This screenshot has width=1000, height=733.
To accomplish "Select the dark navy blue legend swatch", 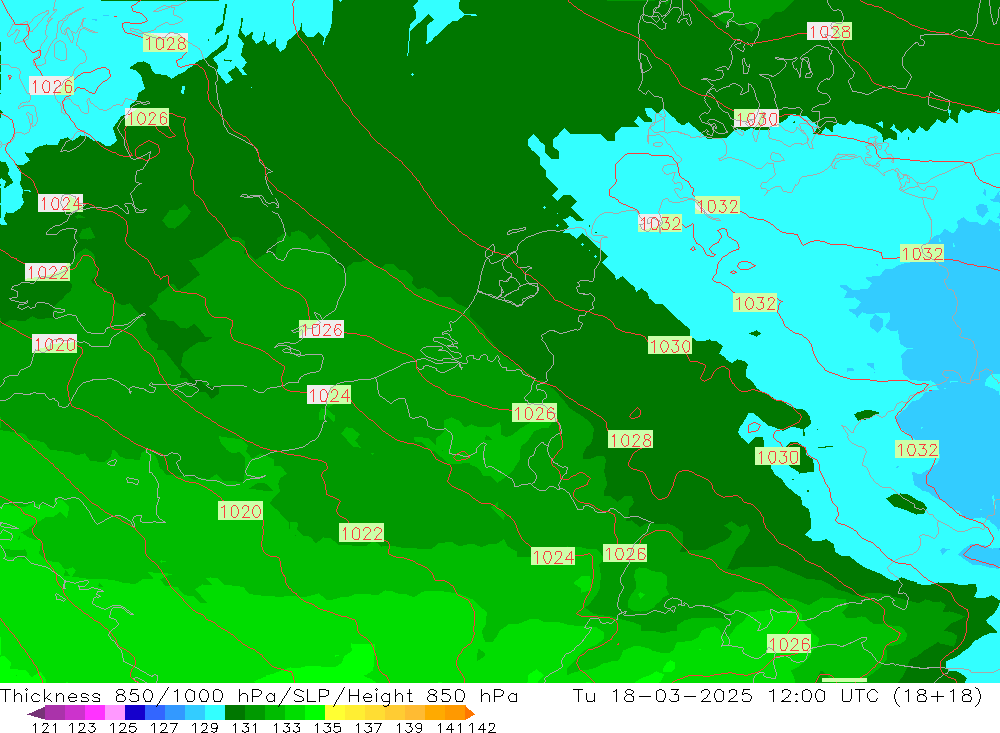I will (x=135, y=713).
